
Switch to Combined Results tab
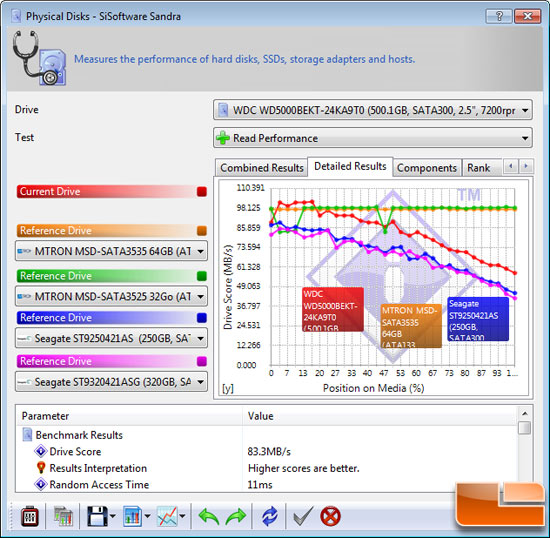click(261, 168)
